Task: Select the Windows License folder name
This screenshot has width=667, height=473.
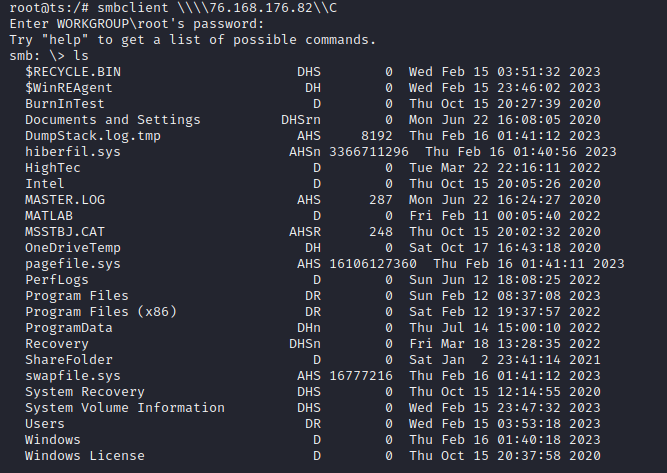Action: tap(85, 456)
